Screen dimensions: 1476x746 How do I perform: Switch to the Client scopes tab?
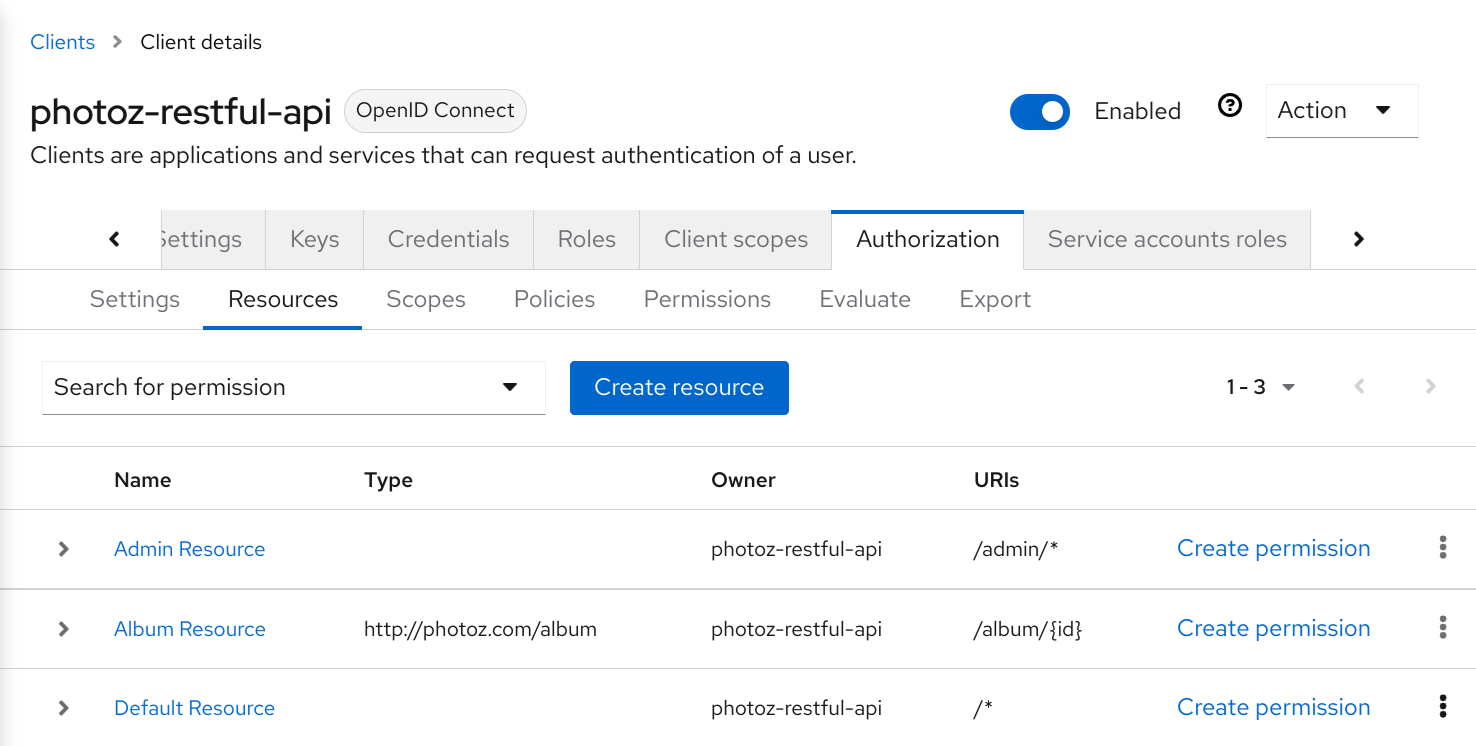[735, 240]
